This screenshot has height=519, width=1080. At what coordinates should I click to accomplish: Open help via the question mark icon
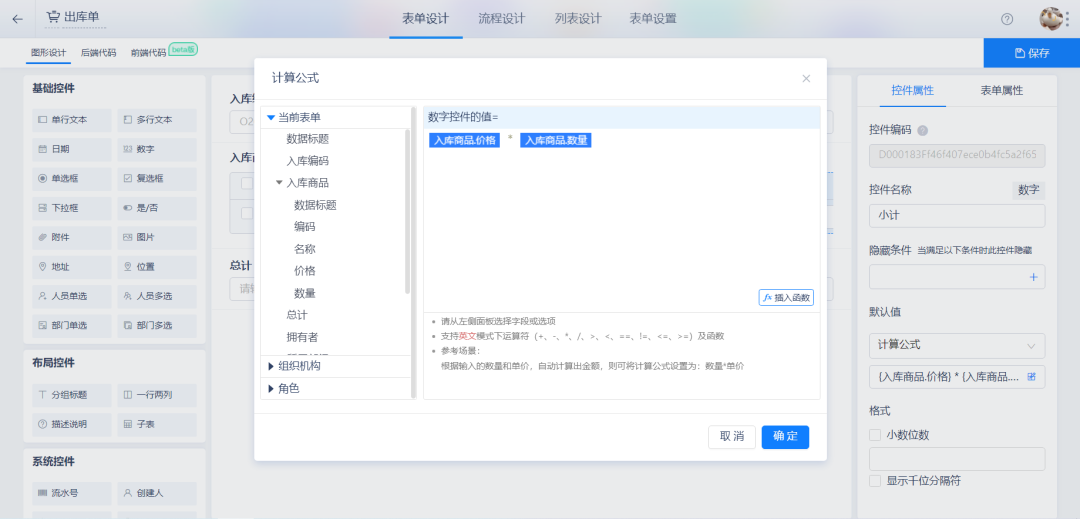tap(1007, 19)
